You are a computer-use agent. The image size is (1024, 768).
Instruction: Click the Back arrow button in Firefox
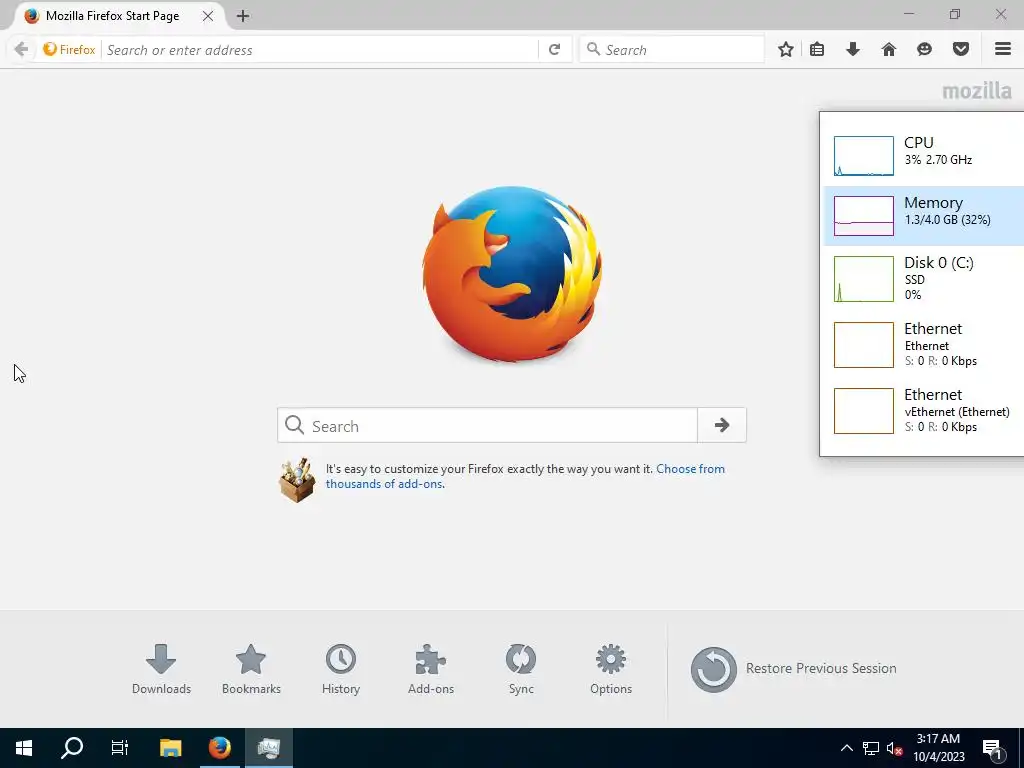pos(21,49)
